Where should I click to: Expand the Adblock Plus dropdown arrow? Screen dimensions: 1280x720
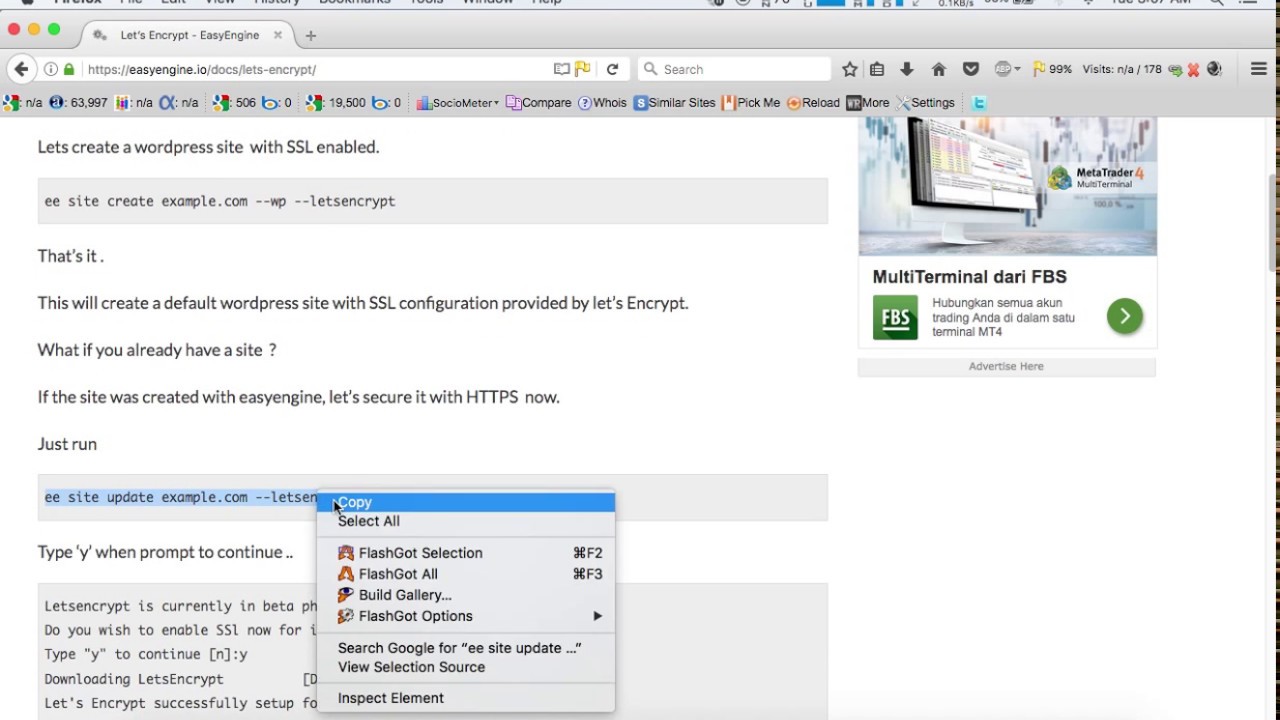pyautogui.click(x=1017, y=69)
